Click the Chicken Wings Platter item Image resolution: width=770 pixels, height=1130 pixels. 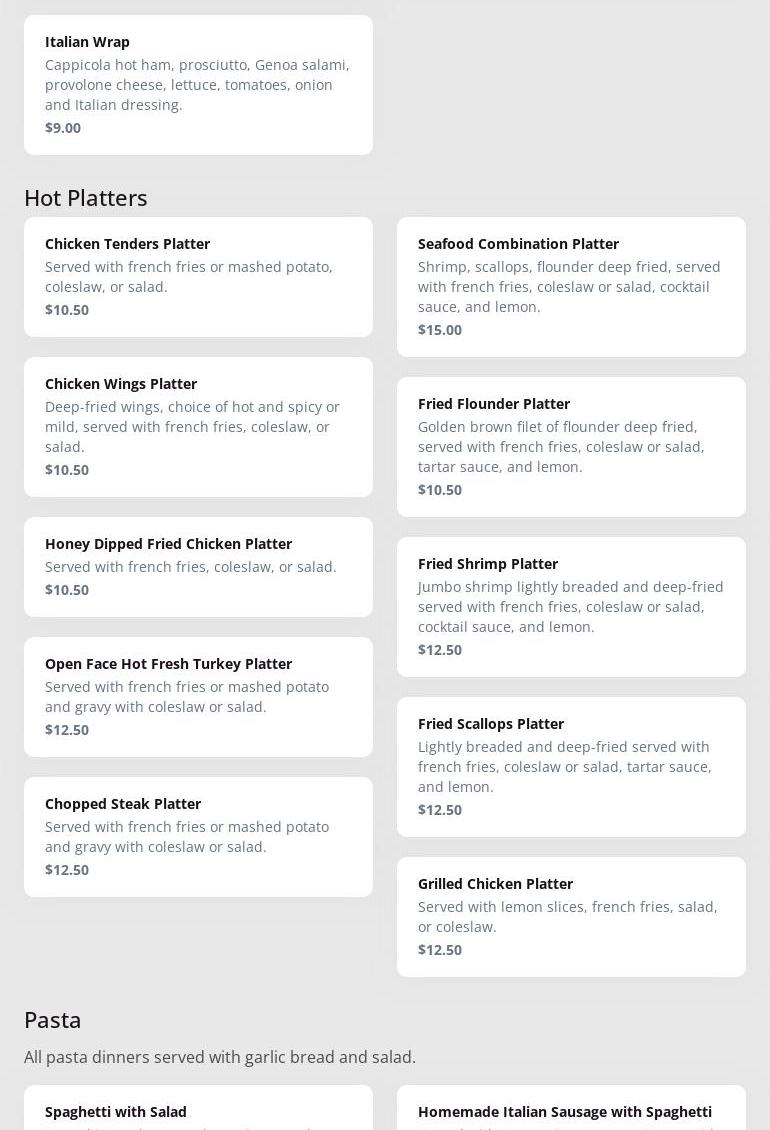[198, 426]
